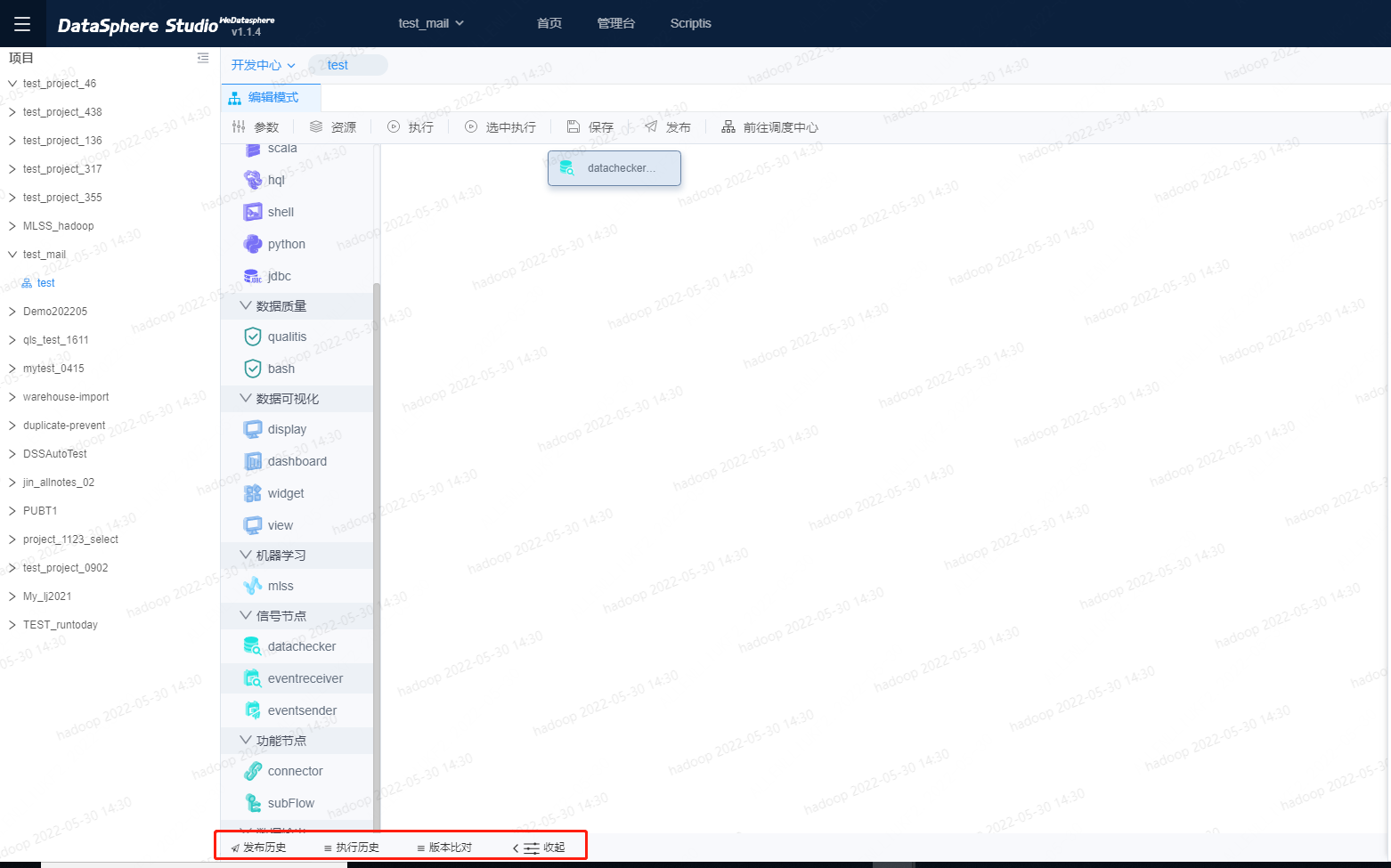Image resolution: width=1391 pixels, height=868 pixels.
Task: Select the connector function node
Action: click(x=295, y=770)
